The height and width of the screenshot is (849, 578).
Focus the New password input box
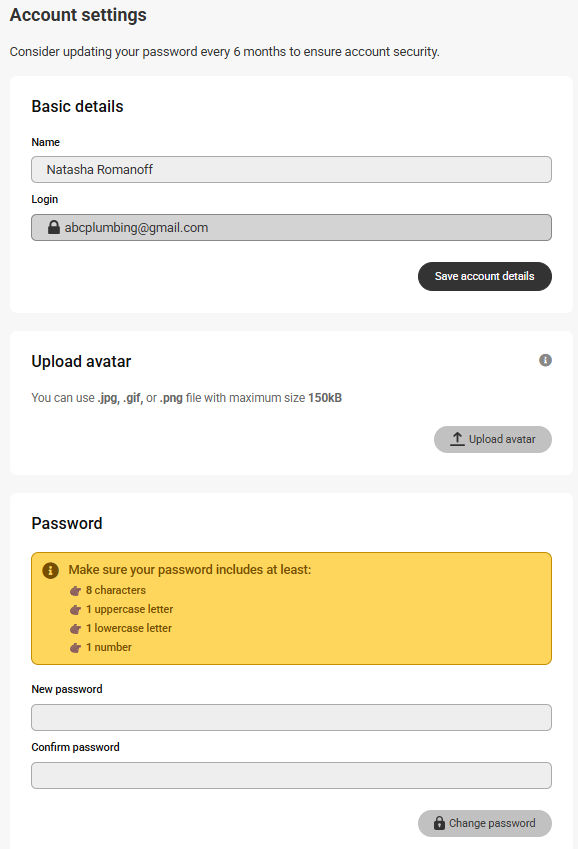click(291, 717)
